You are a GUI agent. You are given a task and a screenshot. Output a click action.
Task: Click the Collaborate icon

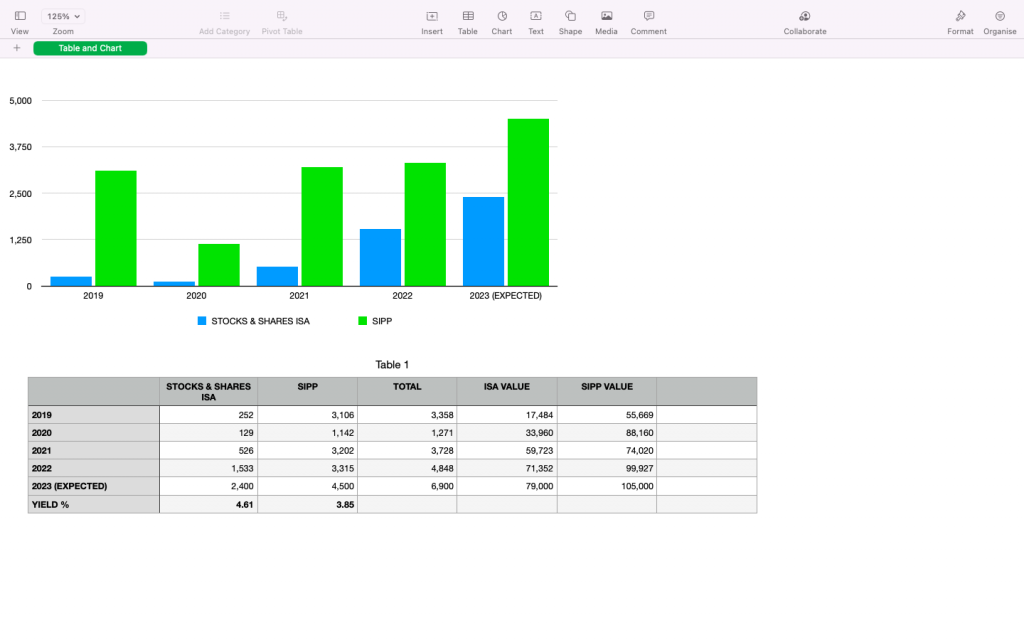pyautogui.click(x=805, y=17)
